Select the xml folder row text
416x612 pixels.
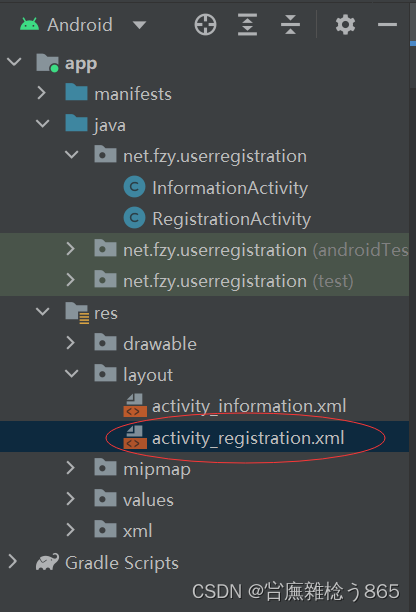[137, 531]
